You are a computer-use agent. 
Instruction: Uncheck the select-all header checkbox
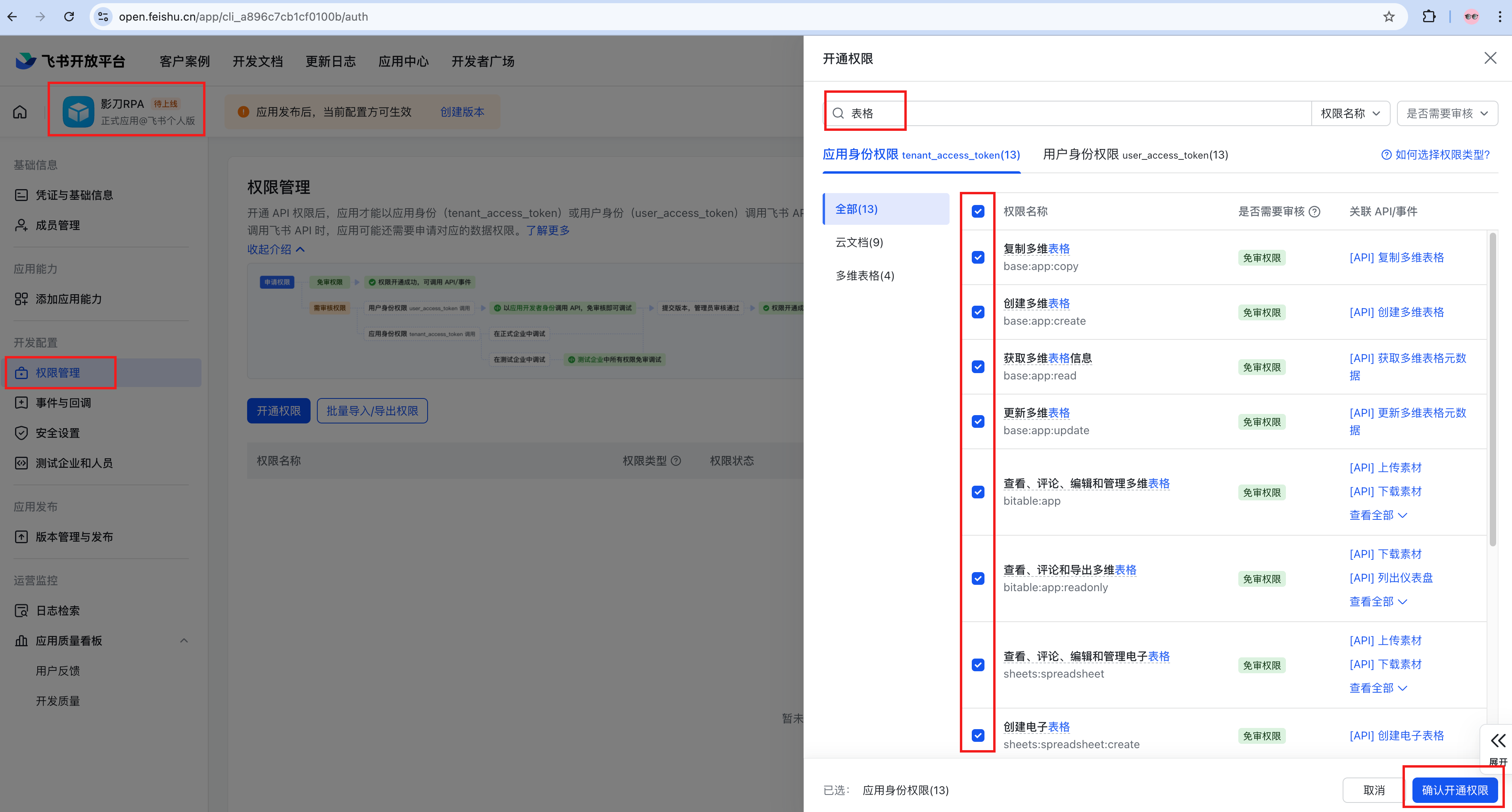[x=978, y=211]
